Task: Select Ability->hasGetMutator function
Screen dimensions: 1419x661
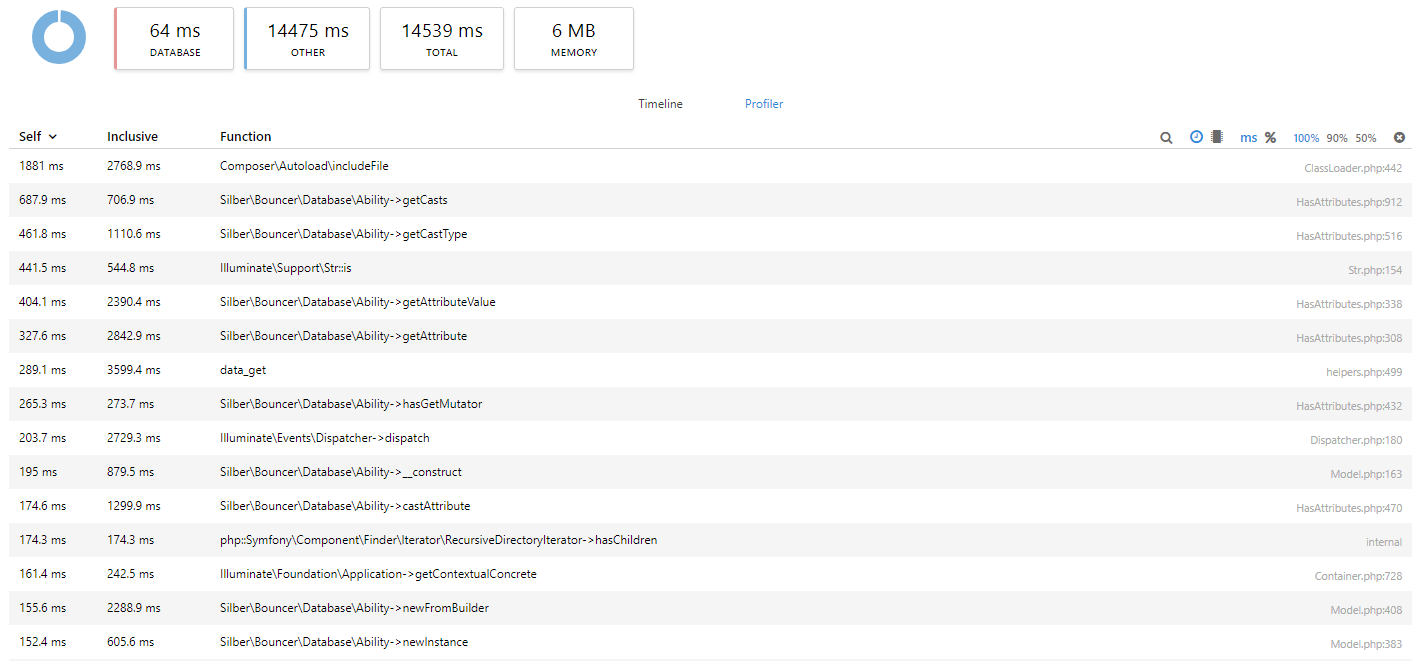Action: pos(351,404)
